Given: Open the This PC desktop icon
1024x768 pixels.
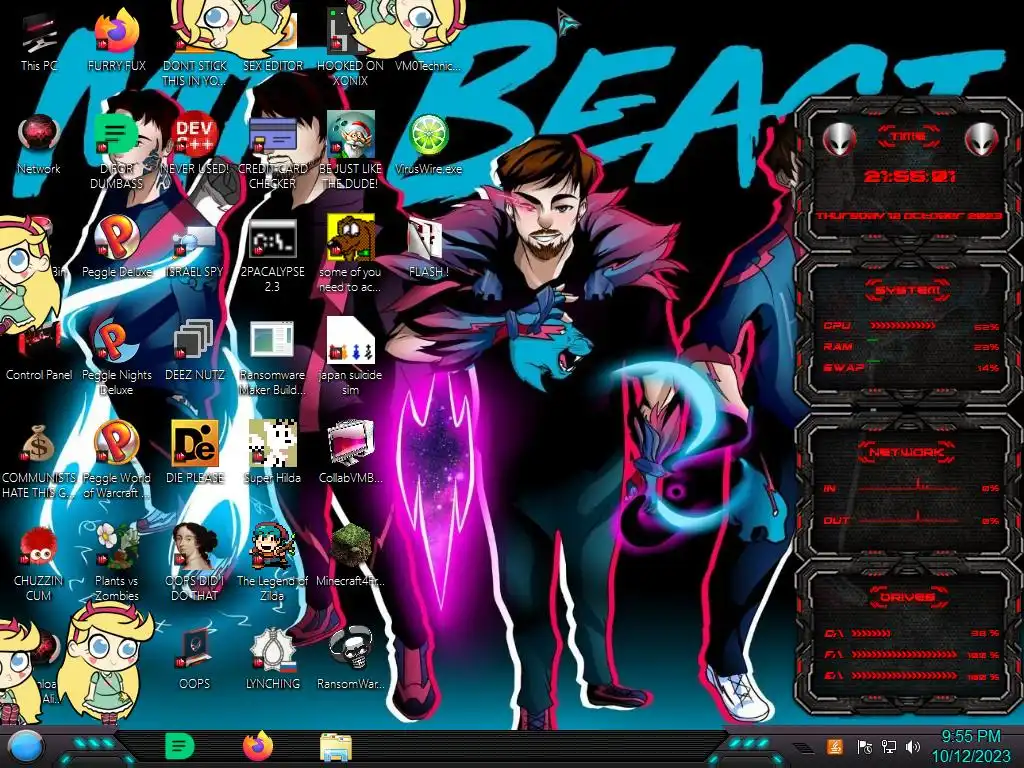Looking at the screenshot, I should point(39,42).
